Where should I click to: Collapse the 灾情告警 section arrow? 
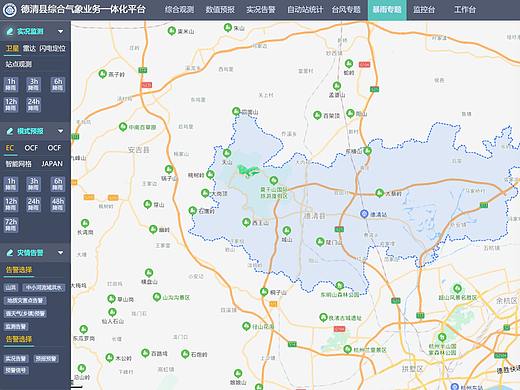coord(60,253)
